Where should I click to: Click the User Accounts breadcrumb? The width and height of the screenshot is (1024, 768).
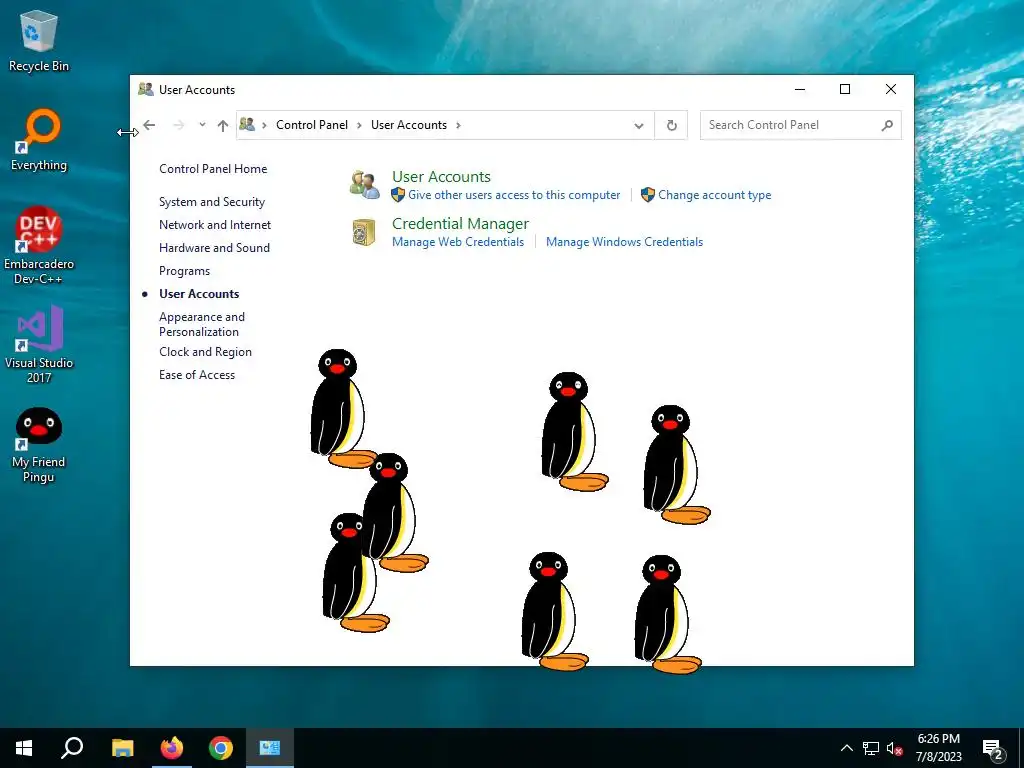tap(409, 125)
